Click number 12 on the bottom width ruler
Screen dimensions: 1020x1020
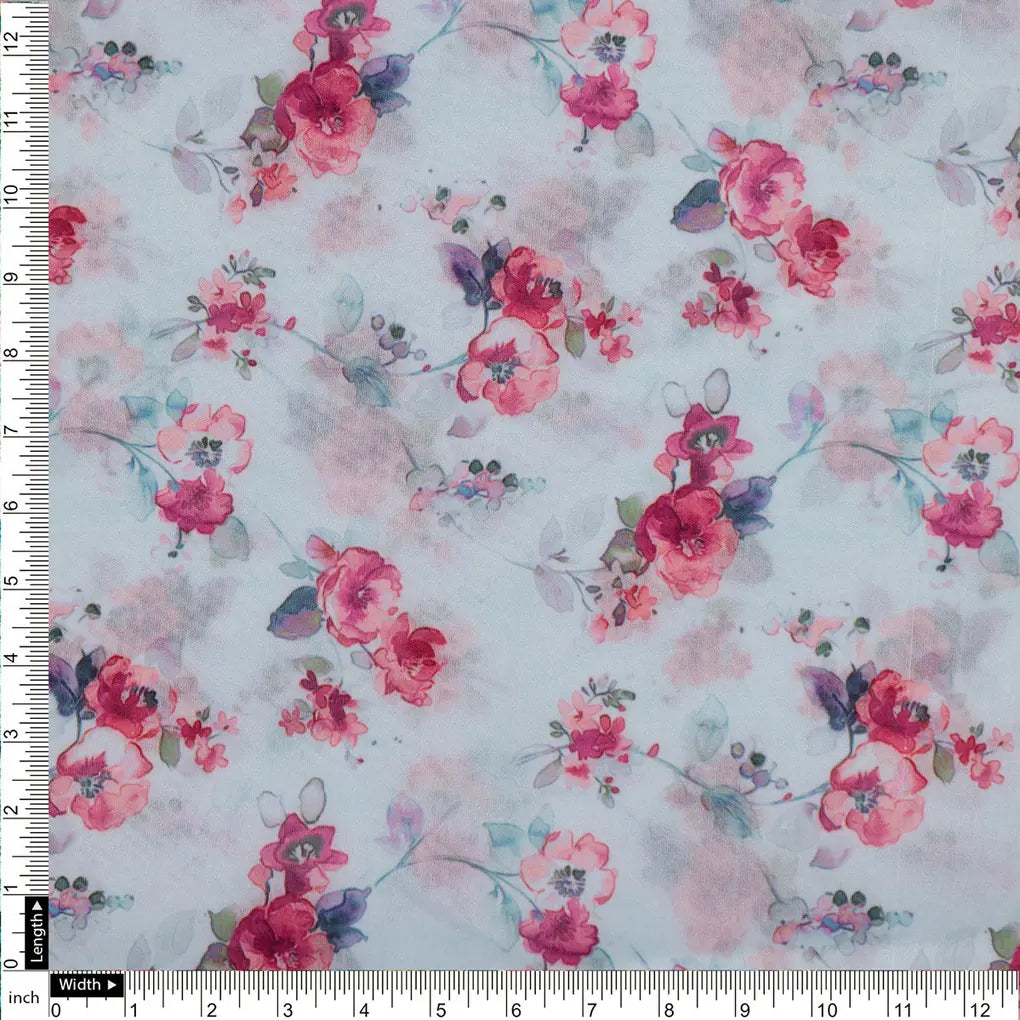coord(980,1009)
